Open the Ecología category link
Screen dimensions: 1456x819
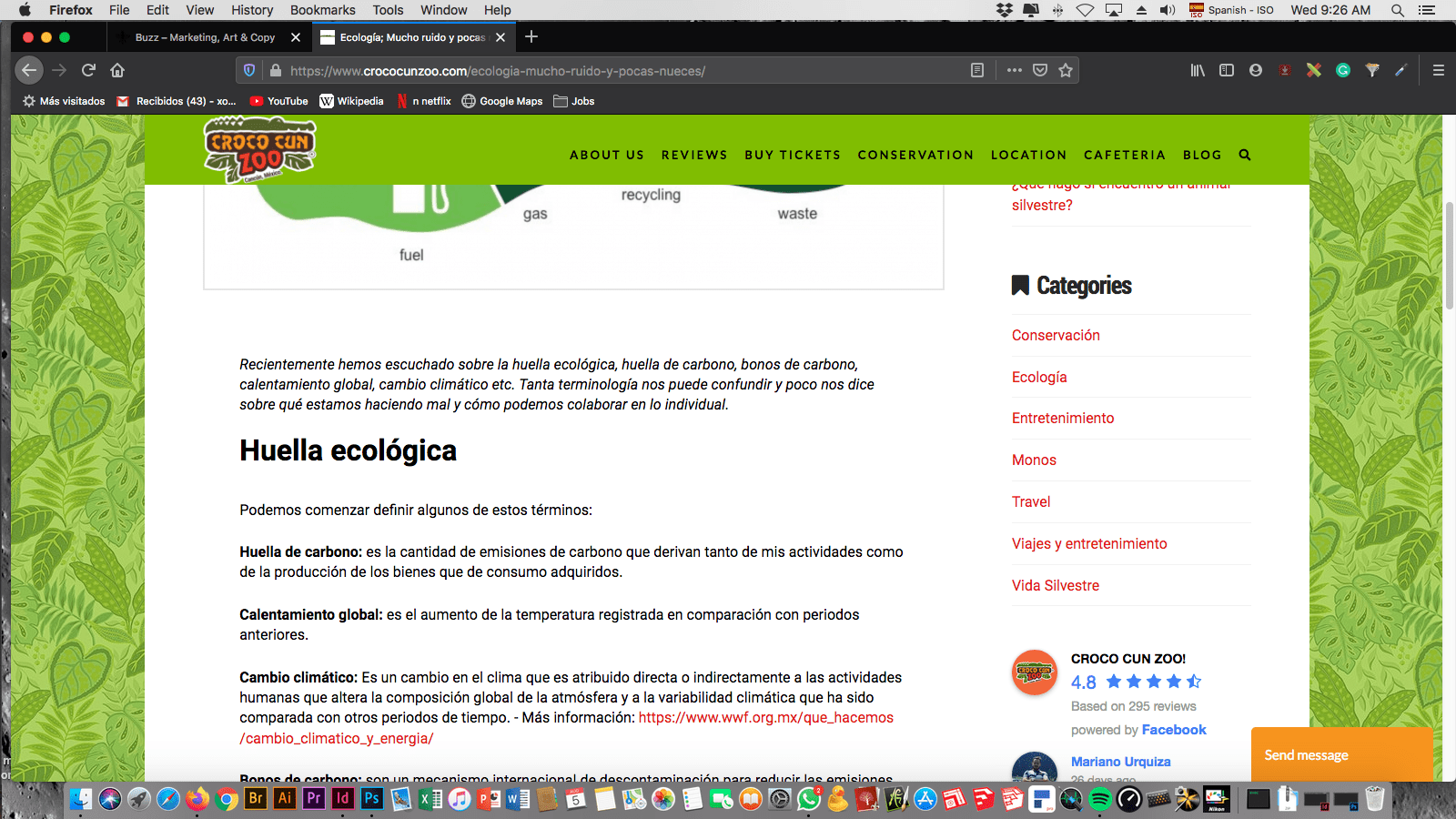[1039, 377]
